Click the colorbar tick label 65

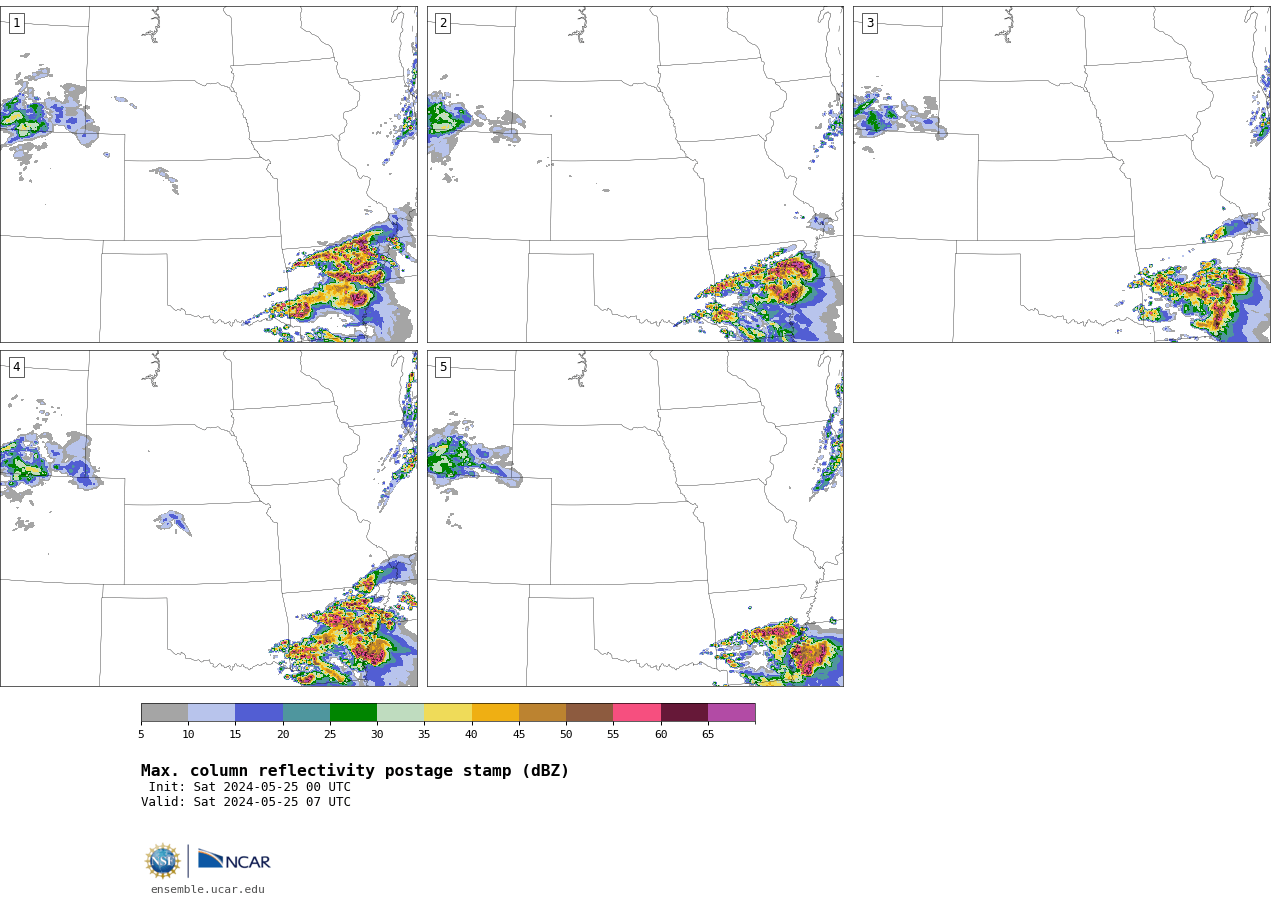click(x=708, y=735)
